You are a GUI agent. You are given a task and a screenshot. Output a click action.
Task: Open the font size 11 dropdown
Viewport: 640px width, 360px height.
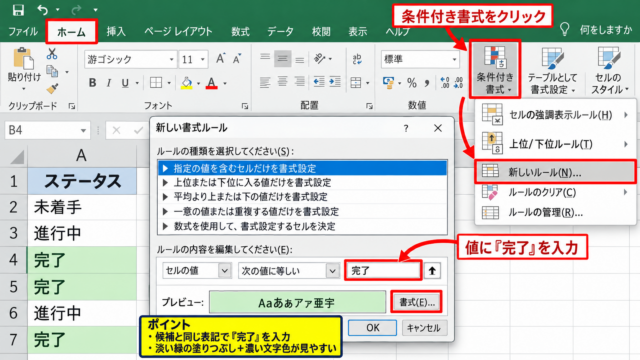[x=202, y=60]
